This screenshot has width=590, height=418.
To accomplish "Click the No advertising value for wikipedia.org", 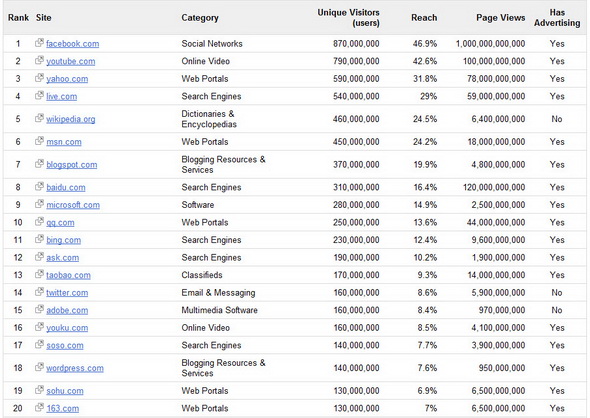I will coord(557,119).
